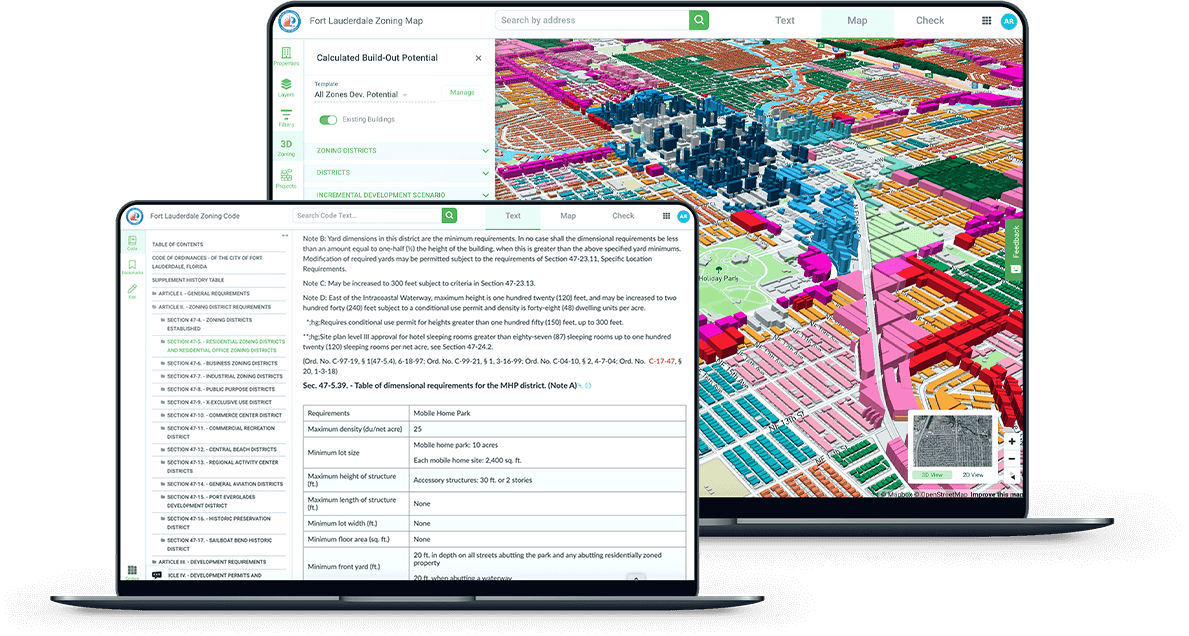Switch to 2D View
1189x636 pixels.
pos(972,475)
